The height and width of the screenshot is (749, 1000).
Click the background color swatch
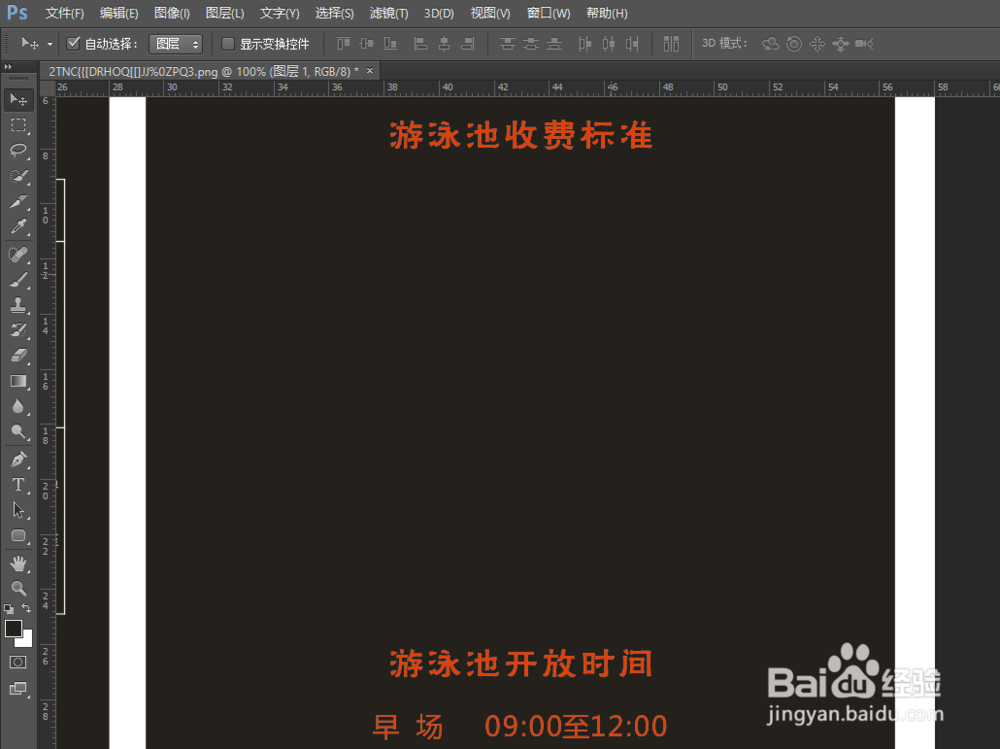pos(26,641)
